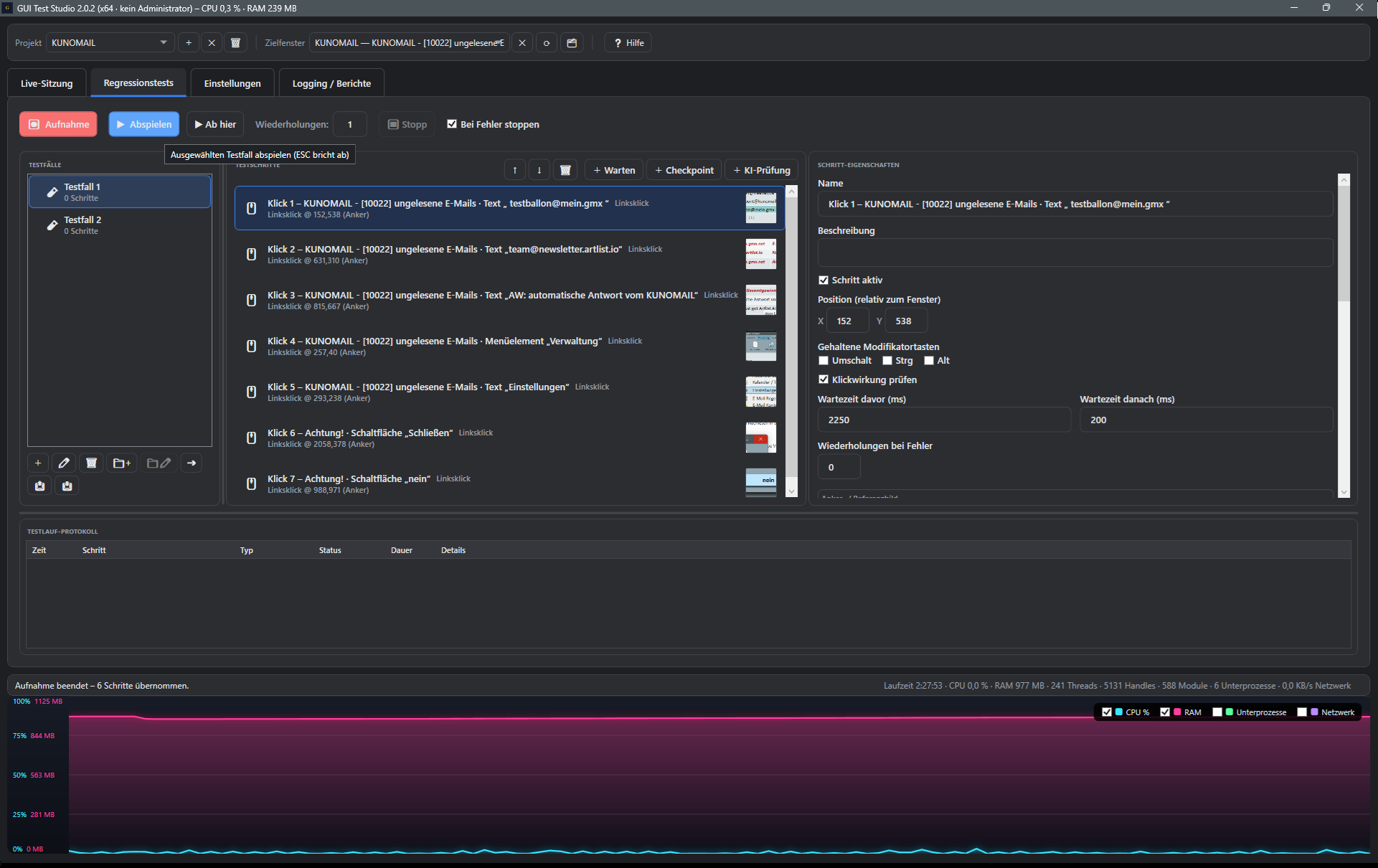1378x868 pixels.
Task: Open the Logging / Berichte tab
Action: (x=331, y=83)
